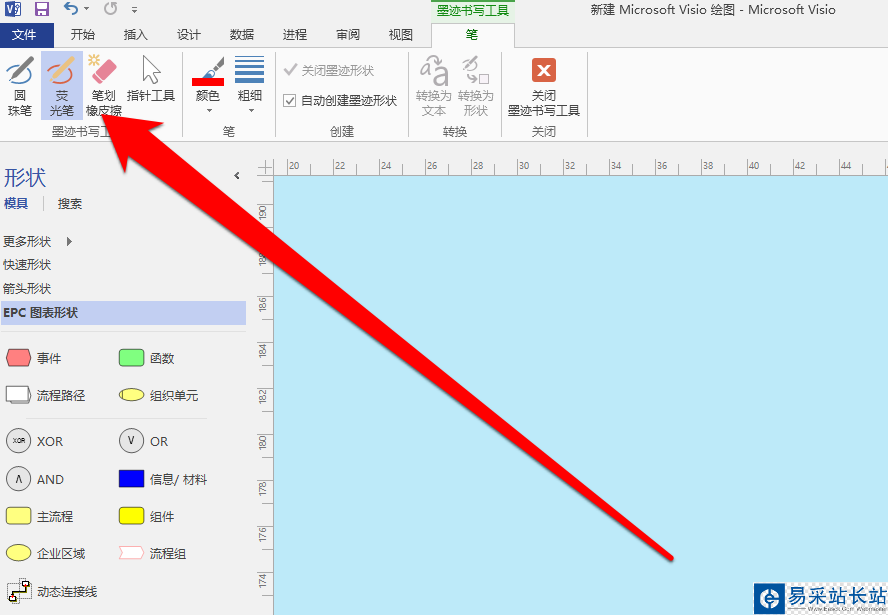Pick the Event (事件) shape

[x=33, y=358]
